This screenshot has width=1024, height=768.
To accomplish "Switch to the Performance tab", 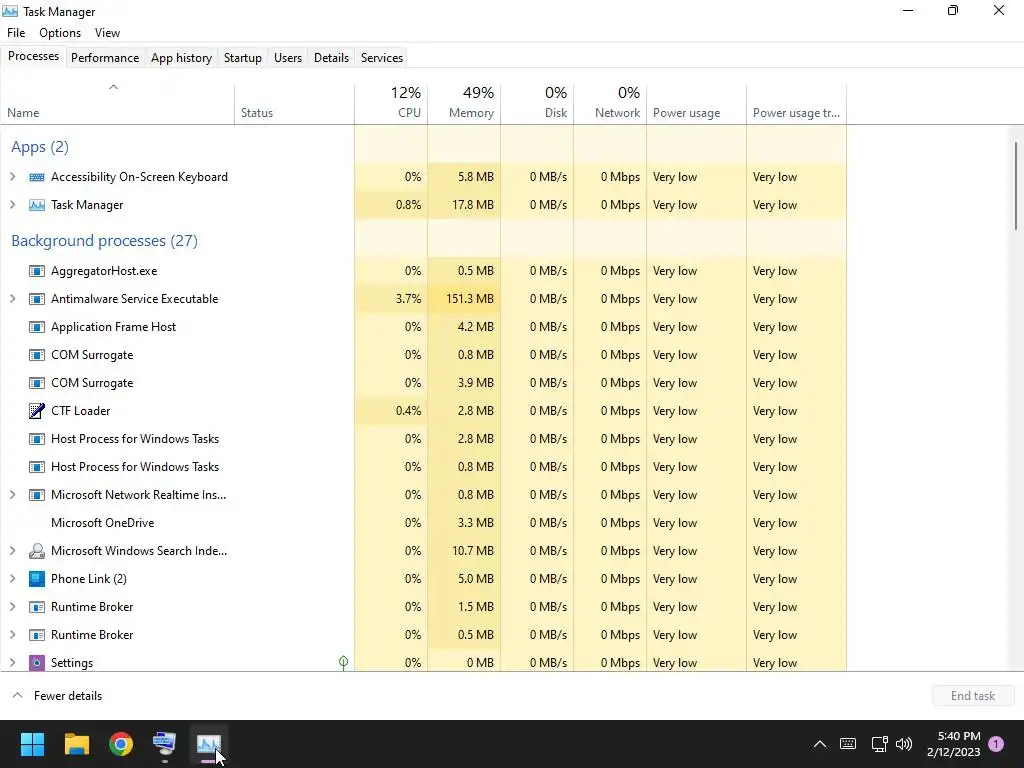I will tap(105, 58).
